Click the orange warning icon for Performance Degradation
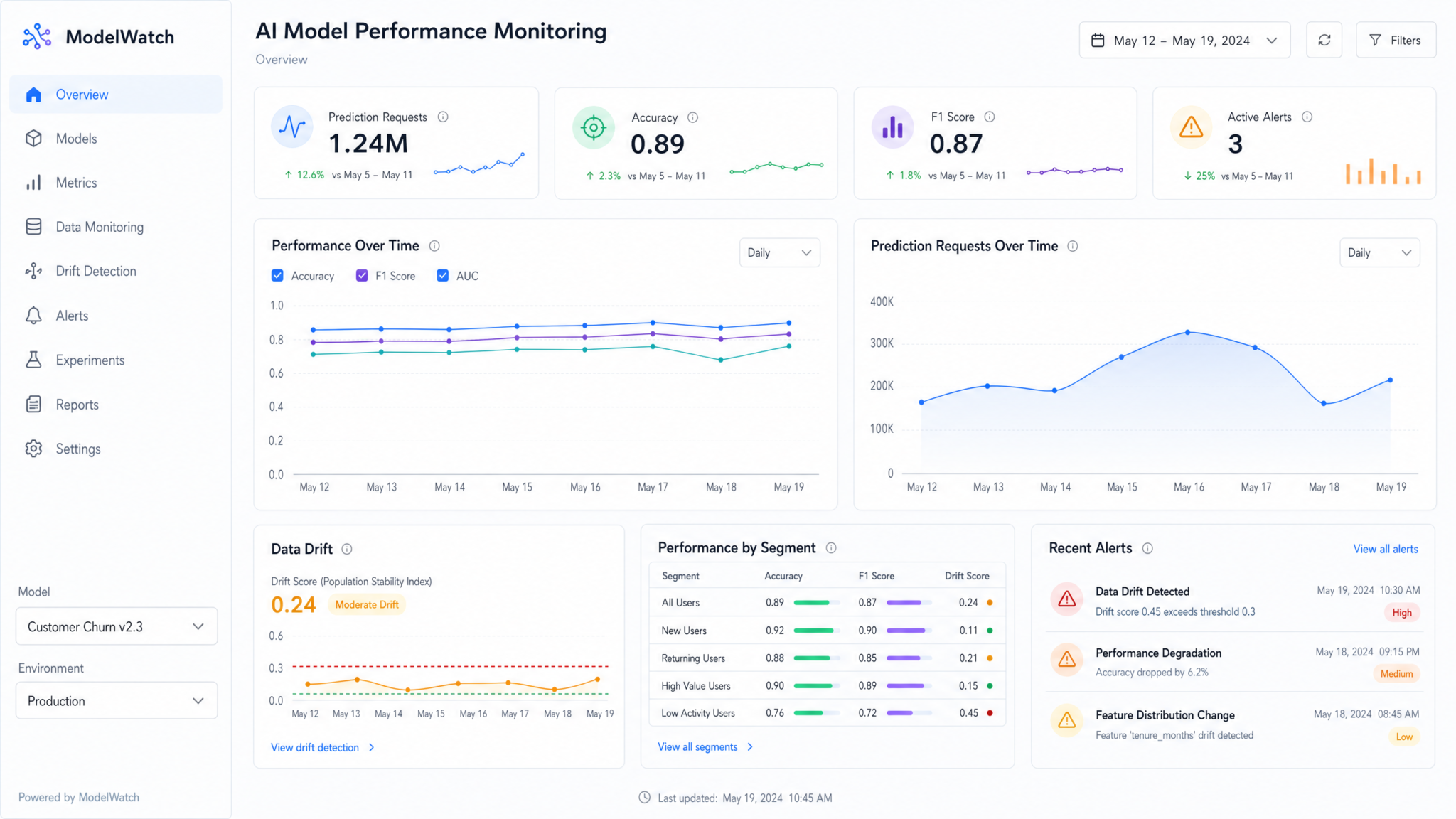 tap(1067, 660)
